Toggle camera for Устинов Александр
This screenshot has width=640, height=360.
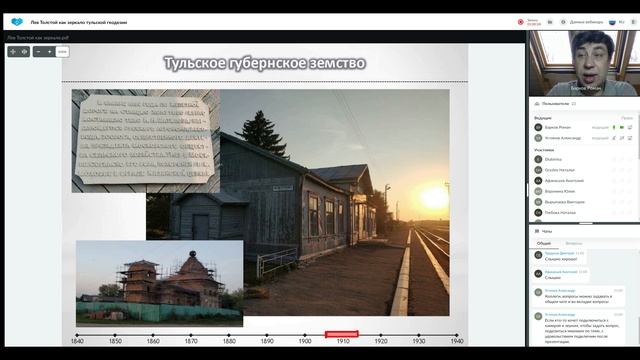pyautogui.click(x=622, y=138)
